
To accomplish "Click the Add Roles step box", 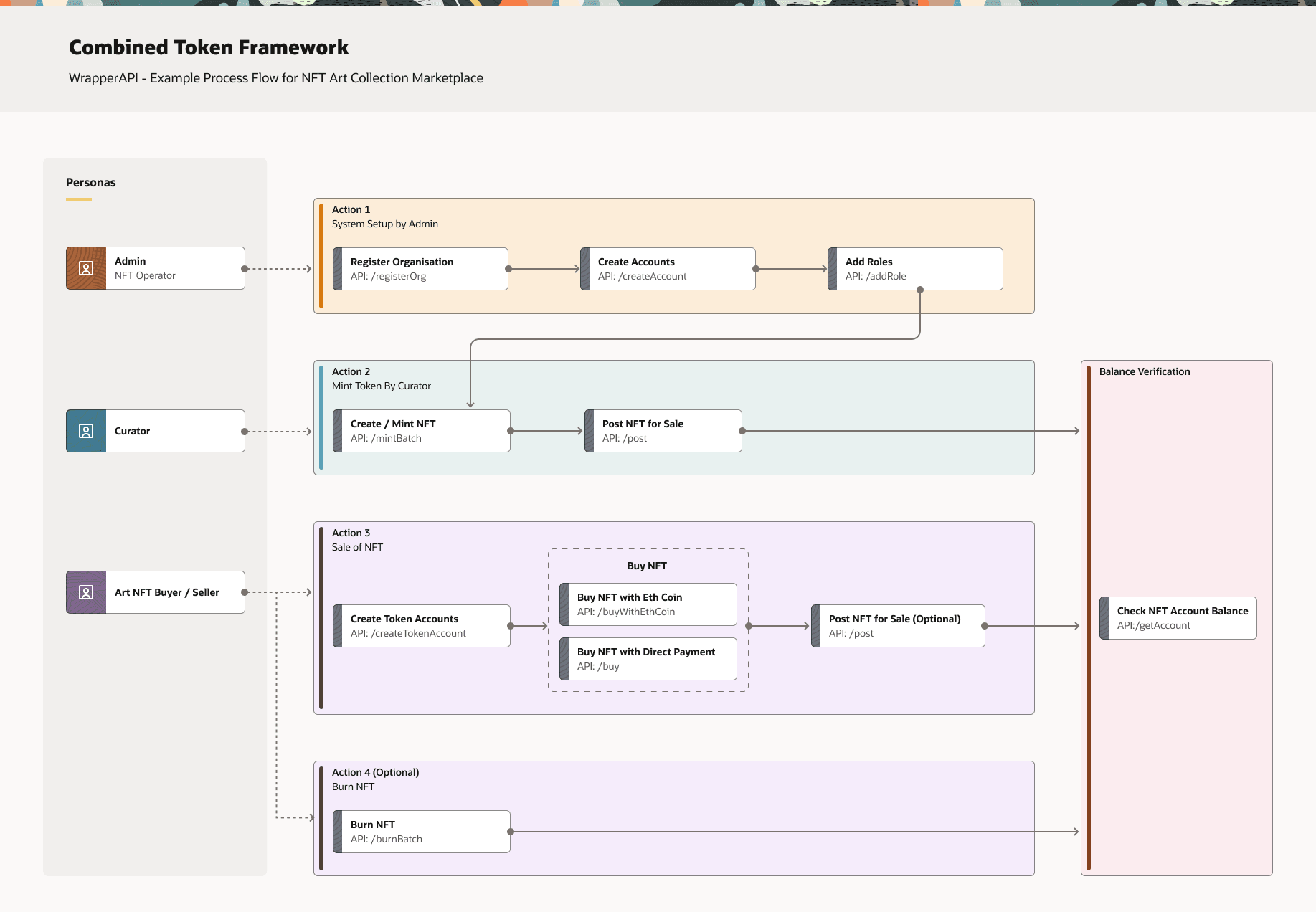I will pyautogui.click(x=915, y=269).
